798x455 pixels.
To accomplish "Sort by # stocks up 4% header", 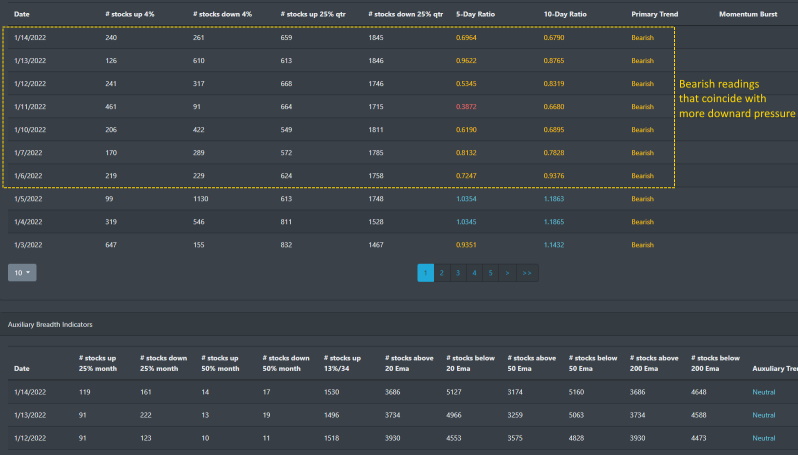I will point(130,14).
